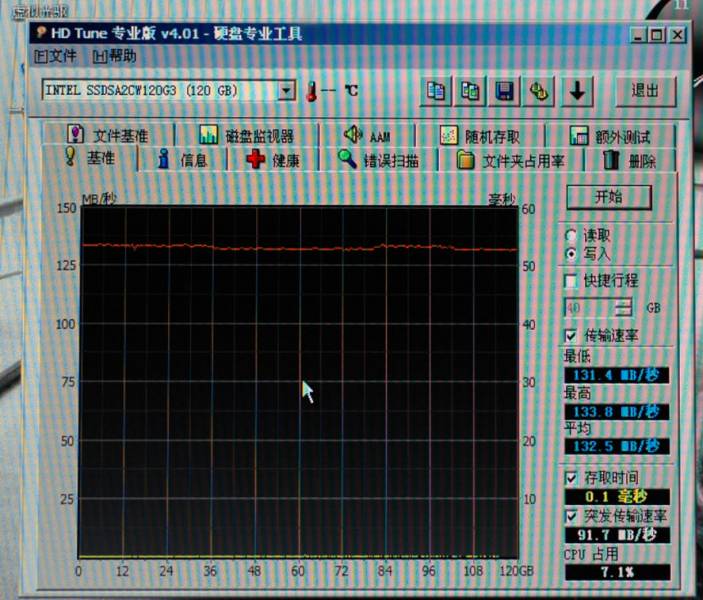Open the 错误扫描 error scan tab
This screenshot has width=703, height=600.
coord(378,160)
